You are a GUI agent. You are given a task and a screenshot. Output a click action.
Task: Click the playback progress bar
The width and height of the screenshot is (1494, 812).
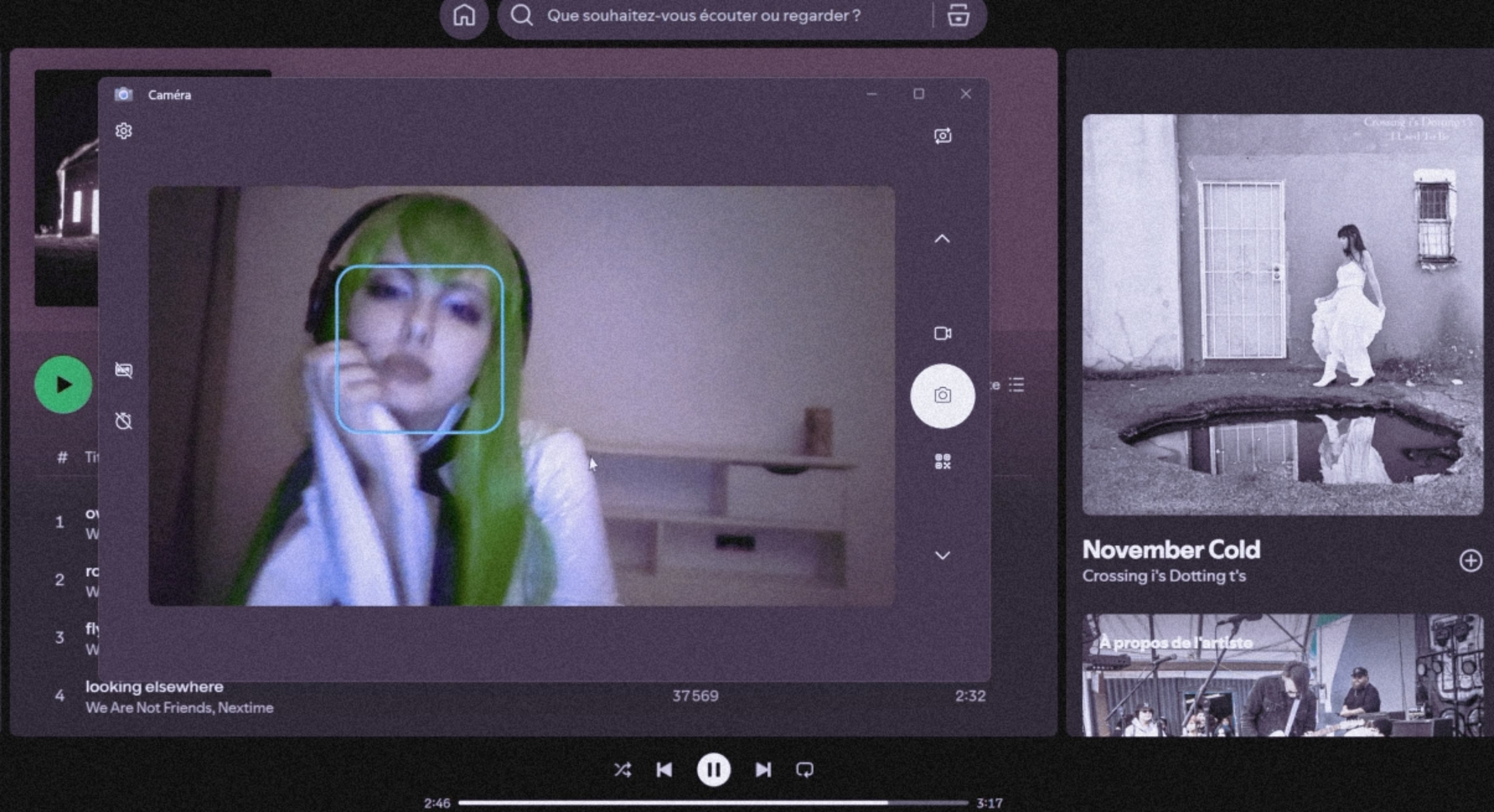pyautogui.click(x=713, y=803)
